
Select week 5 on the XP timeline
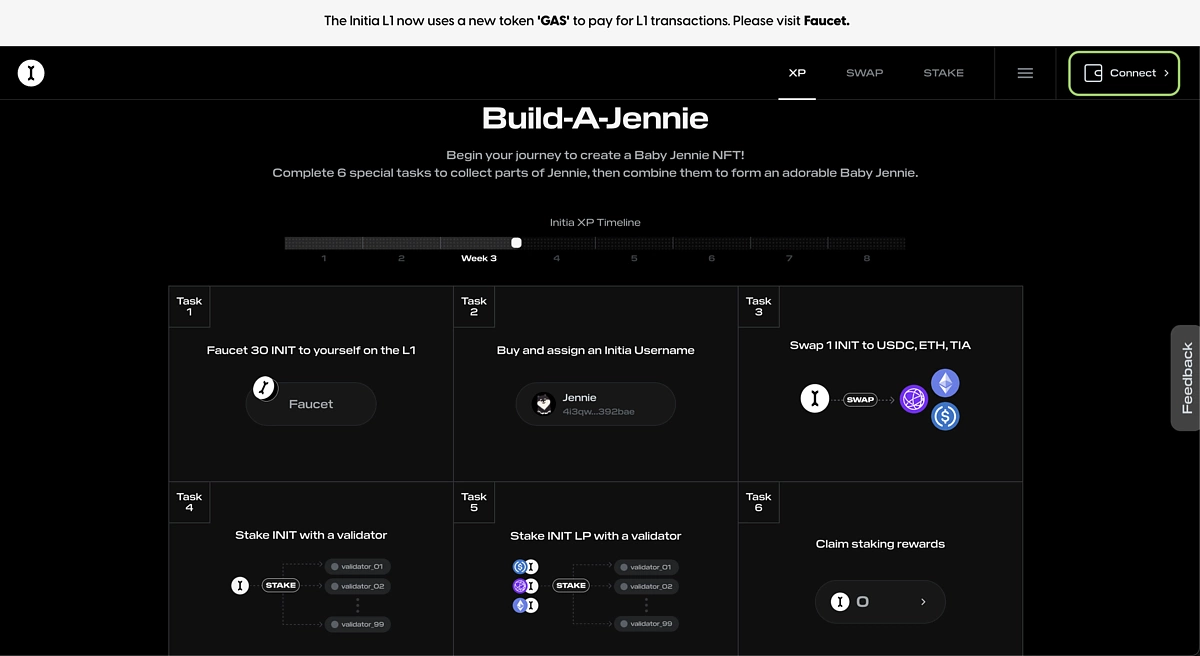click(634, 258)
